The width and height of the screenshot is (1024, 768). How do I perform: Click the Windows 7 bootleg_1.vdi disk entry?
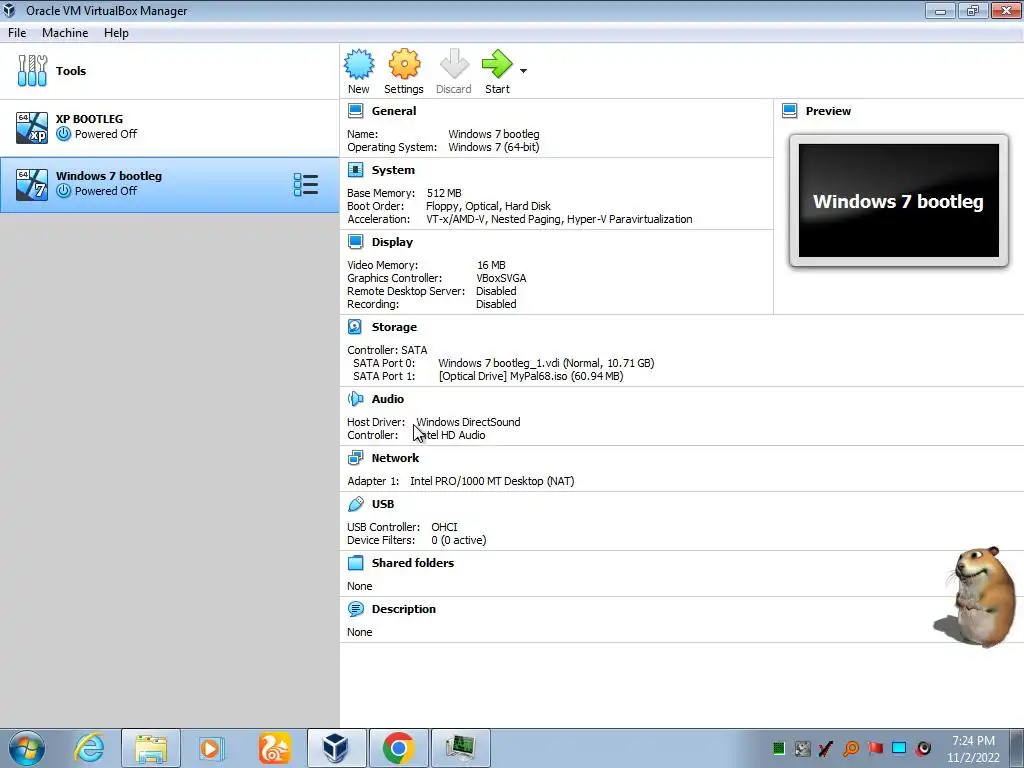[546, 363]
